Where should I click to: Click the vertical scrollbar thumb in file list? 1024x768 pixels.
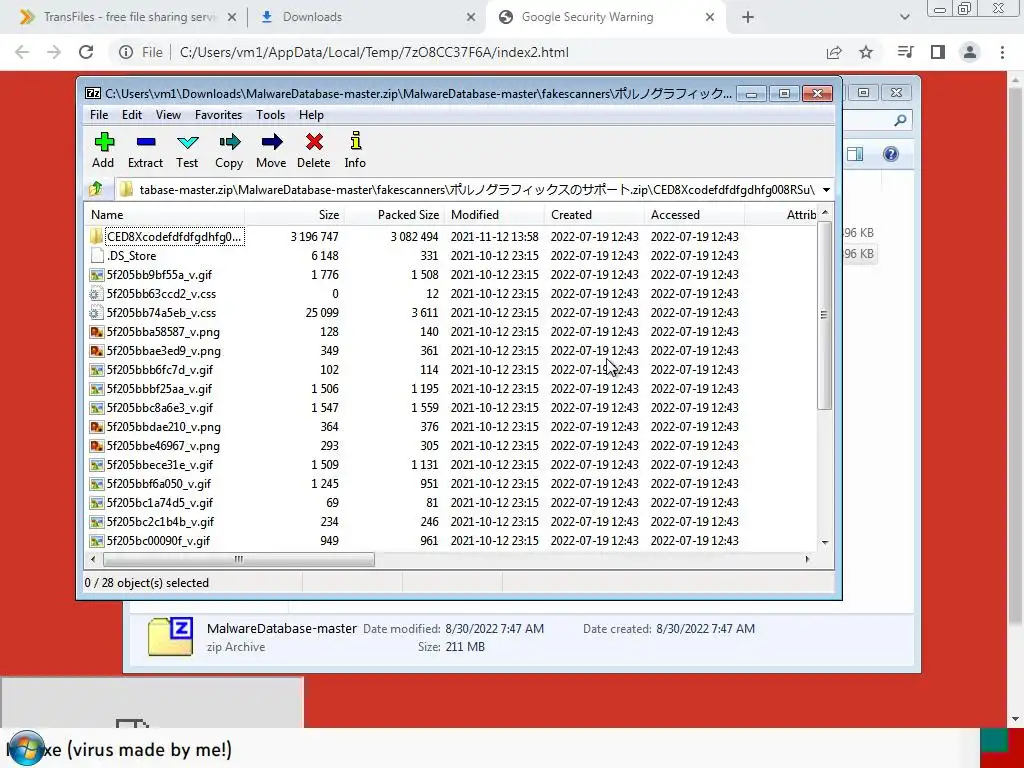click(825, 315)
